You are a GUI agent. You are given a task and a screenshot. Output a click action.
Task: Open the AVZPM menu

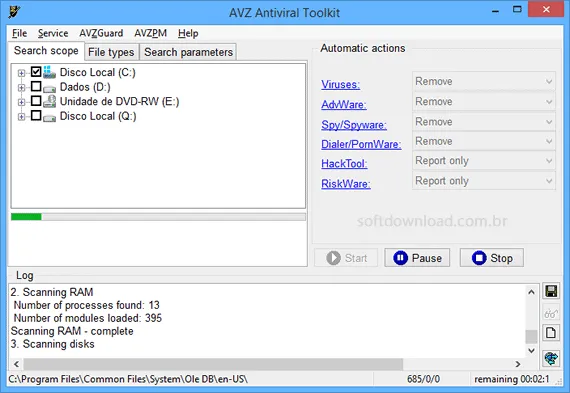click(150, 33)
